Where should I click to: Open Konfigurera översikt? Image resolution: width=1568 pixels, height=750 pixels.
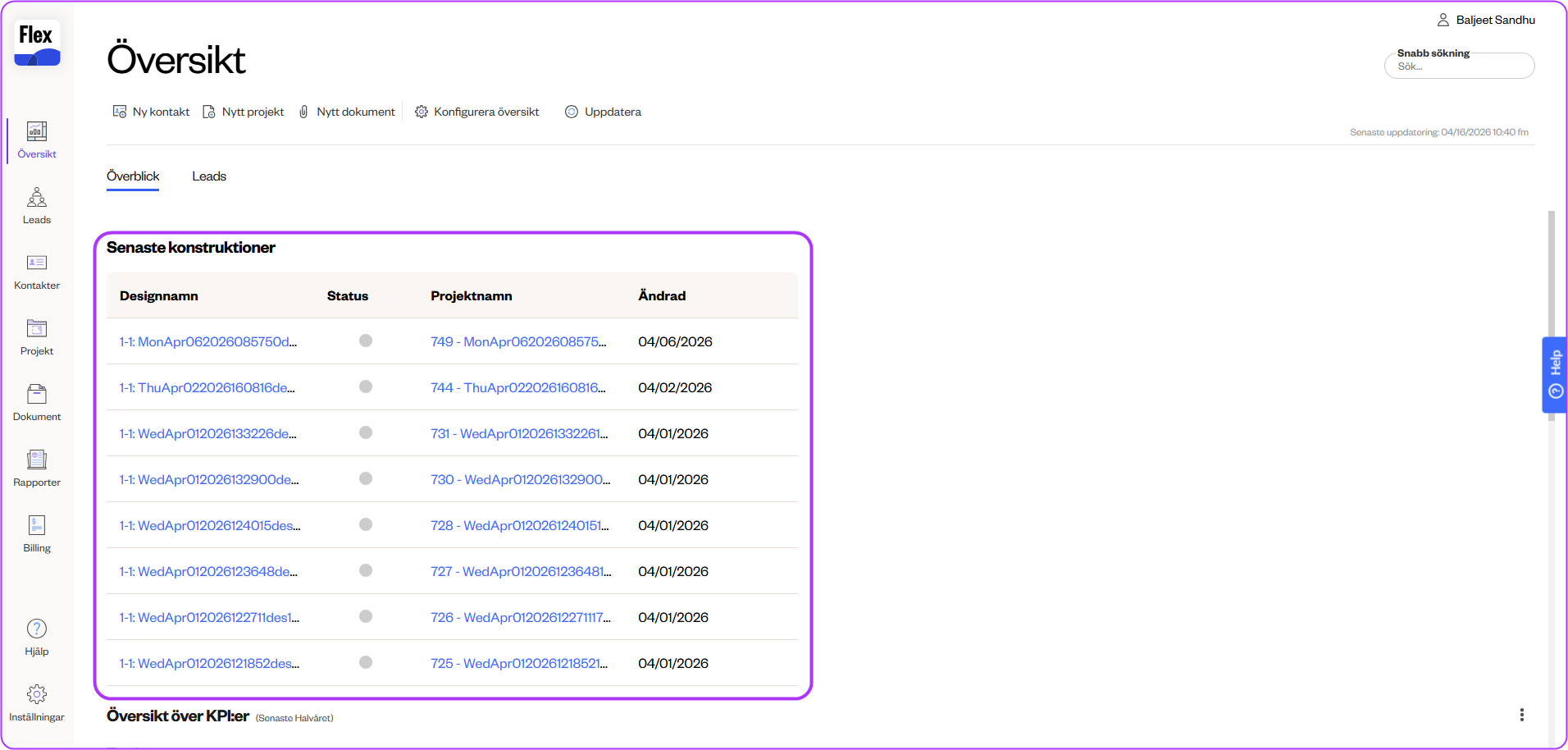click(x=477, y=112)
